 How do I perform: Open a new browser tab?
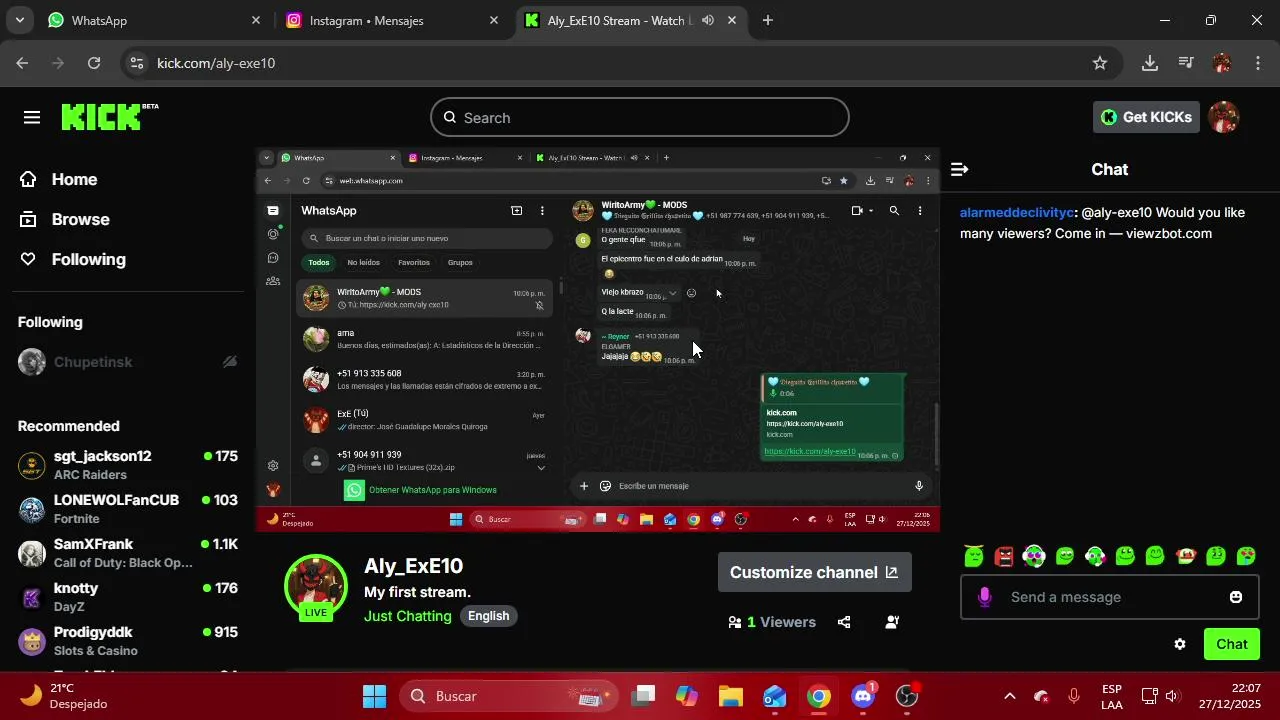[x=767, y=20]
